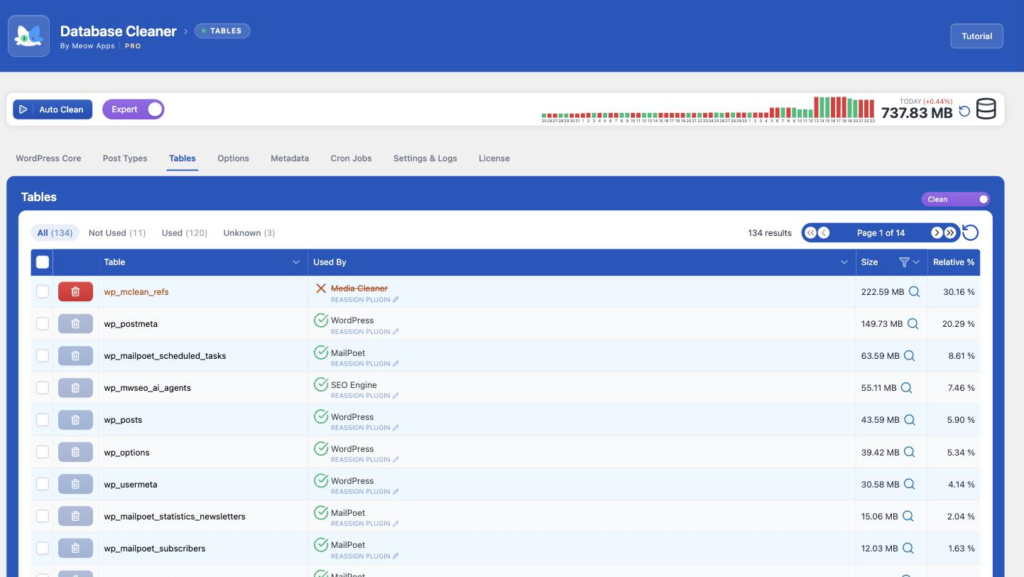The width and height of the screenshot is (1024, 577).
Task: Open the Post Types tab
Action: coord(125,158)
